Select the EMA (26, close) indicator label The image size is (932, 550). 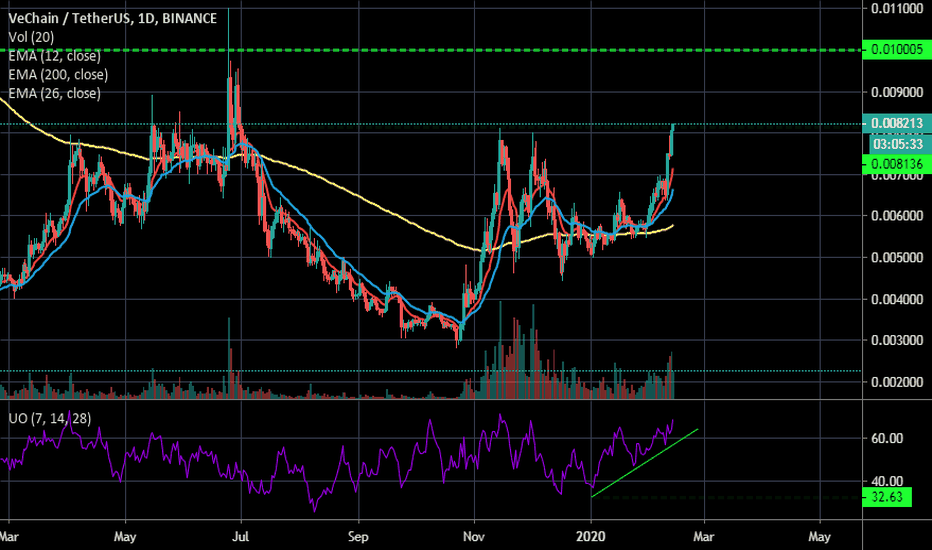click(x=55, y=93)
